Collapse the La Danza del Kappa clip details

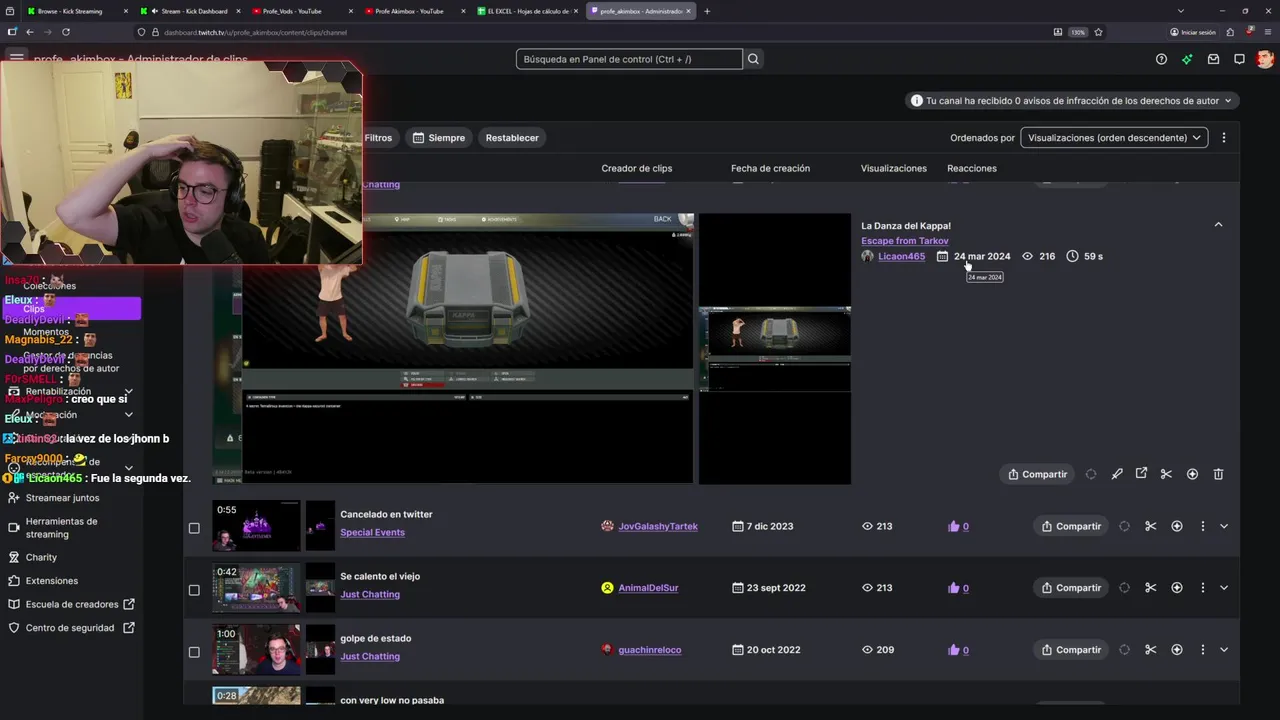[x=1218, y=225]
